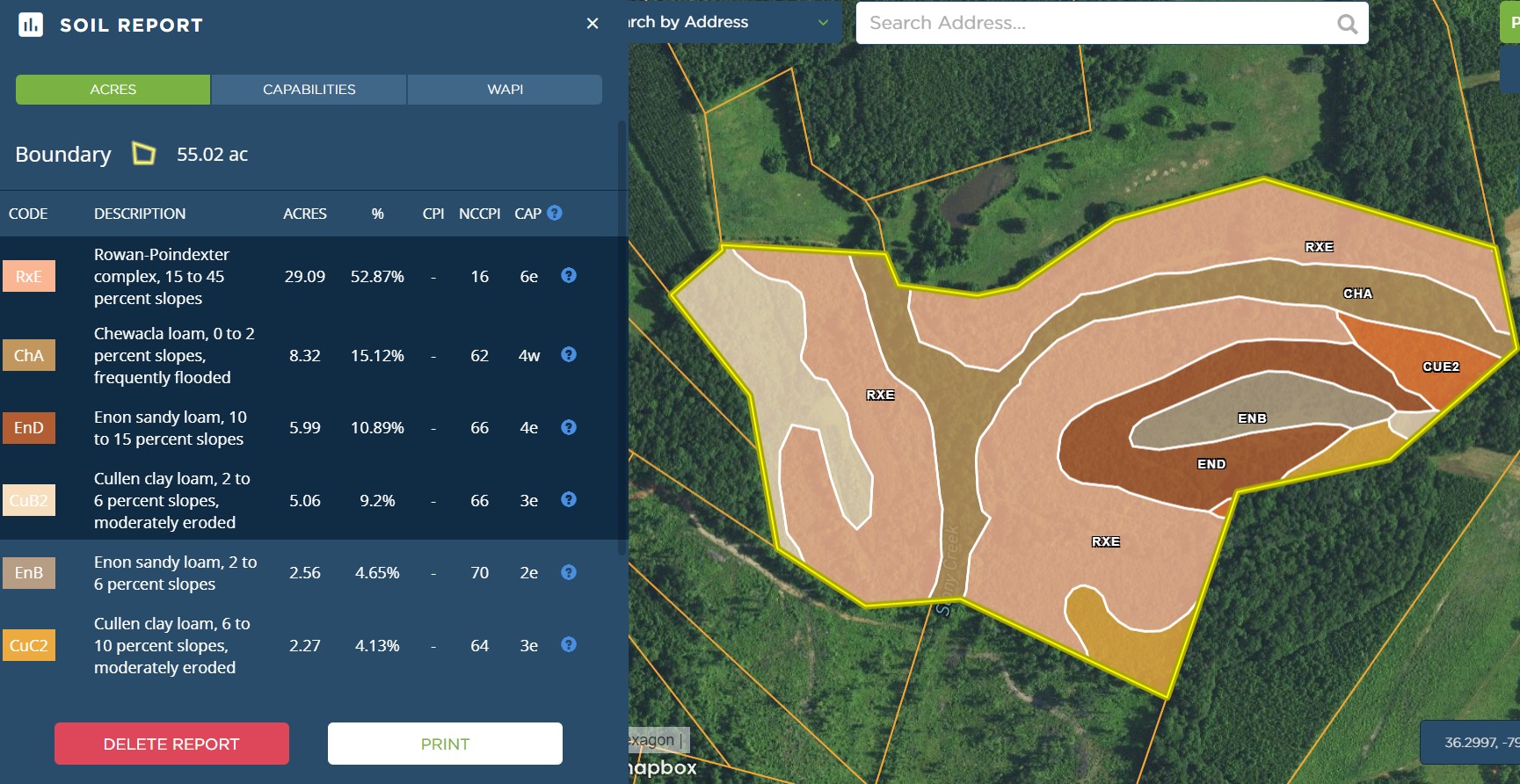Open info icon for EnB row
1520x784 pixels.
(569, 572)
